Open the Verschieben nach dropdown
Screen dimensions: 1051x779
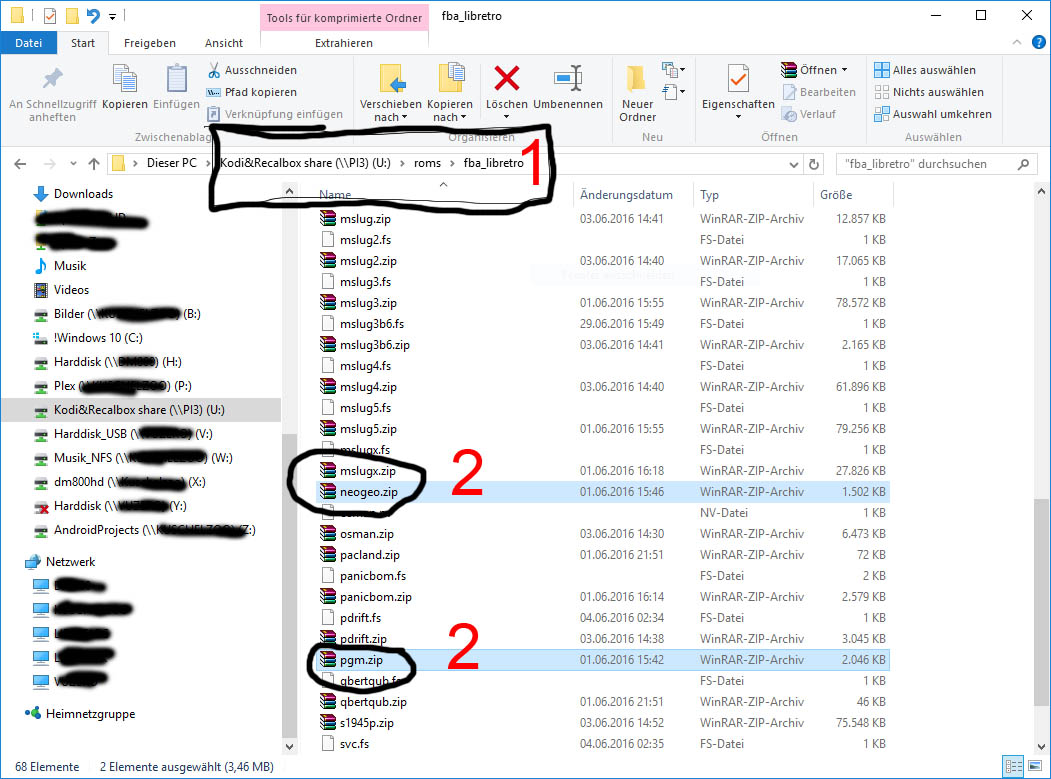click(390, 117)
